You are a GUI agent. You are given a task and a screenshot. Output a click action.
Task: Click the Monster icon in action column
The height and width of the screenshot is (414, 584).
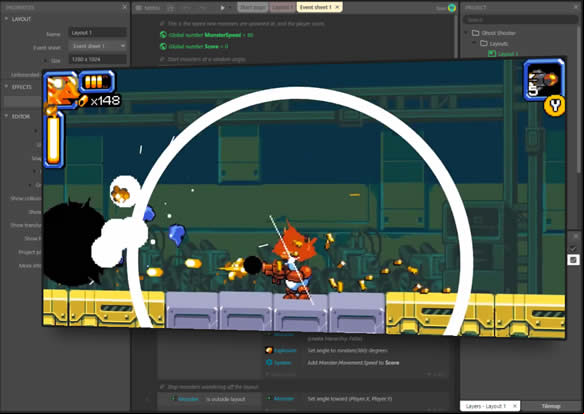click(269, 398)
